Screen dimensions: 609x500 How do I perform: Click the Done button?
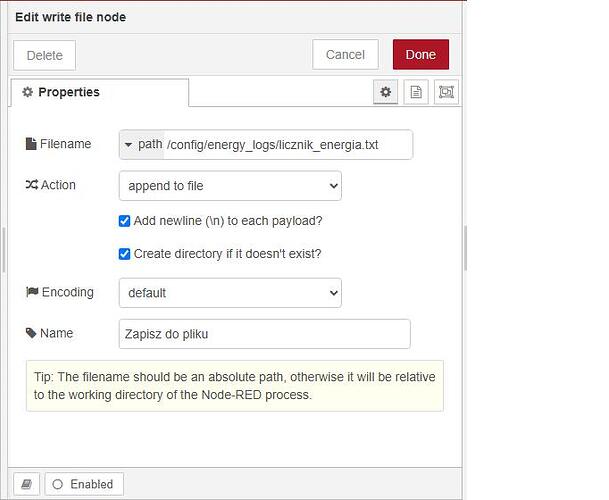[x=421, y=54]
